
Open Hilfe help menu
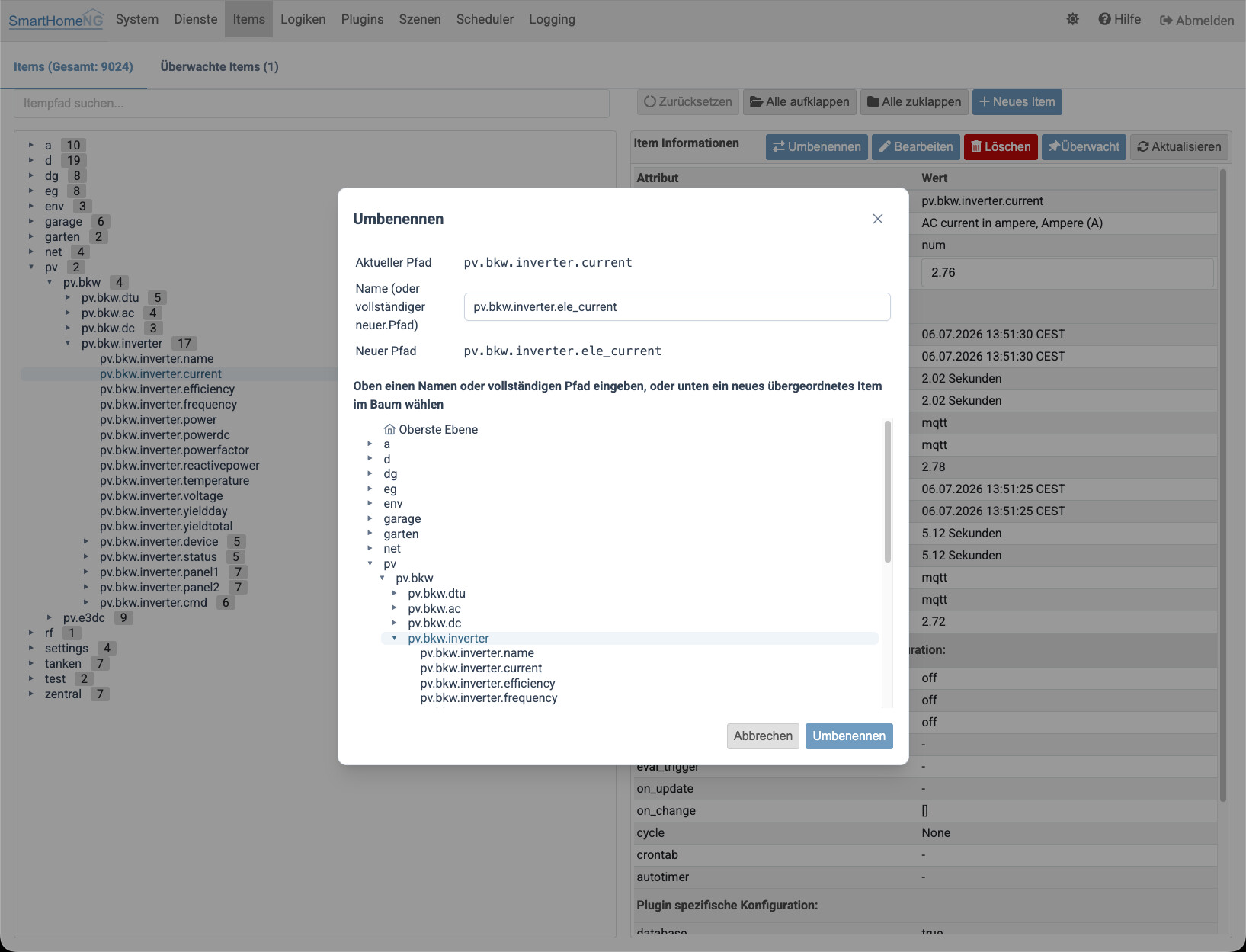[x=1119, y=19]
